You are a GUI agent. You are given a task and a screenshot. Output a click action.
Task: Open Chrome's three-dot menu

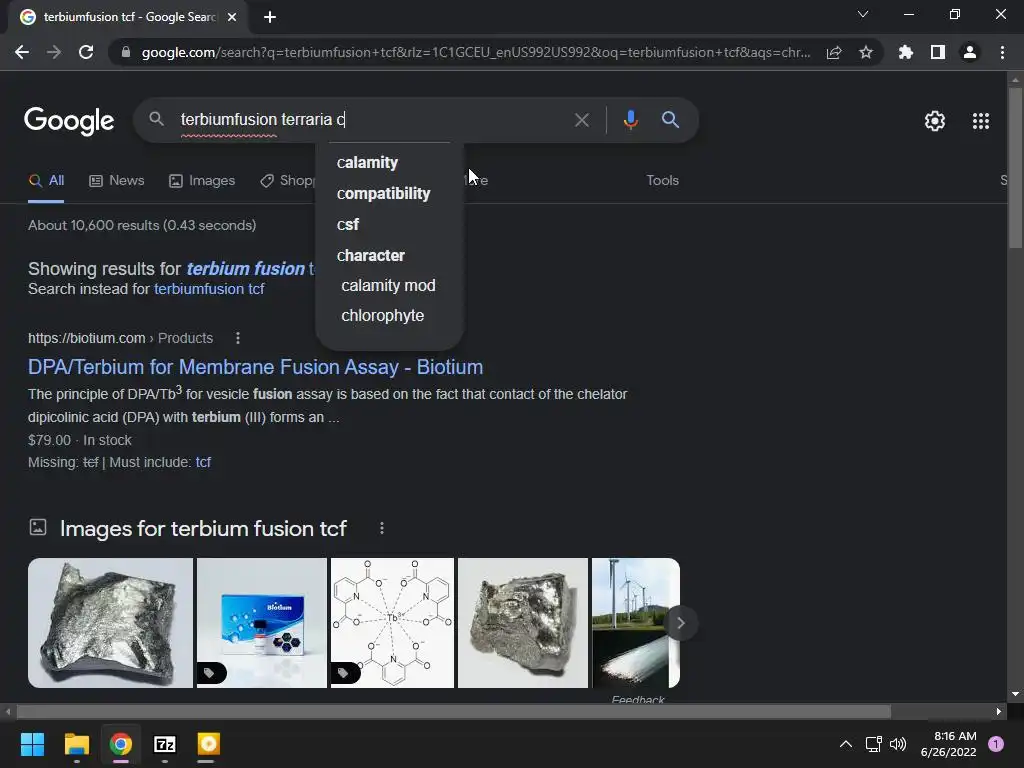tap(1002, 52)
